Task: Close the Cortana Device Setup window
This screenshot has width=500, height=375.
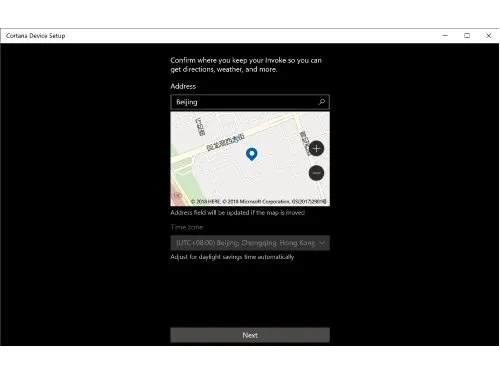Action: point(489,36)
